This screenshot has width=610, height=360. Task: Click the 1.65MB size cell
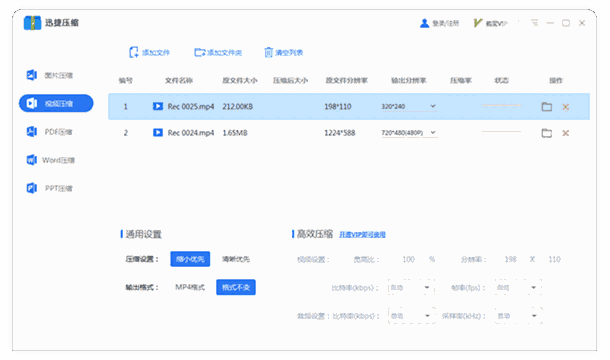pos(235,133)
